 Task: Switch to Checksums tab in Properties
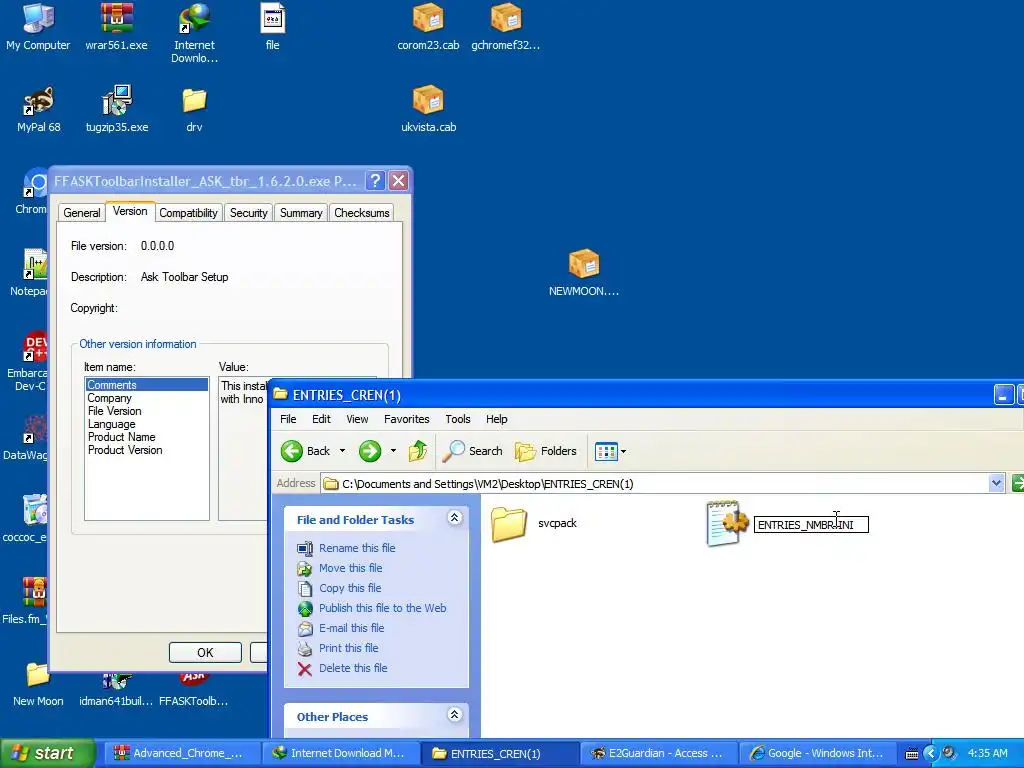point(362,213)
